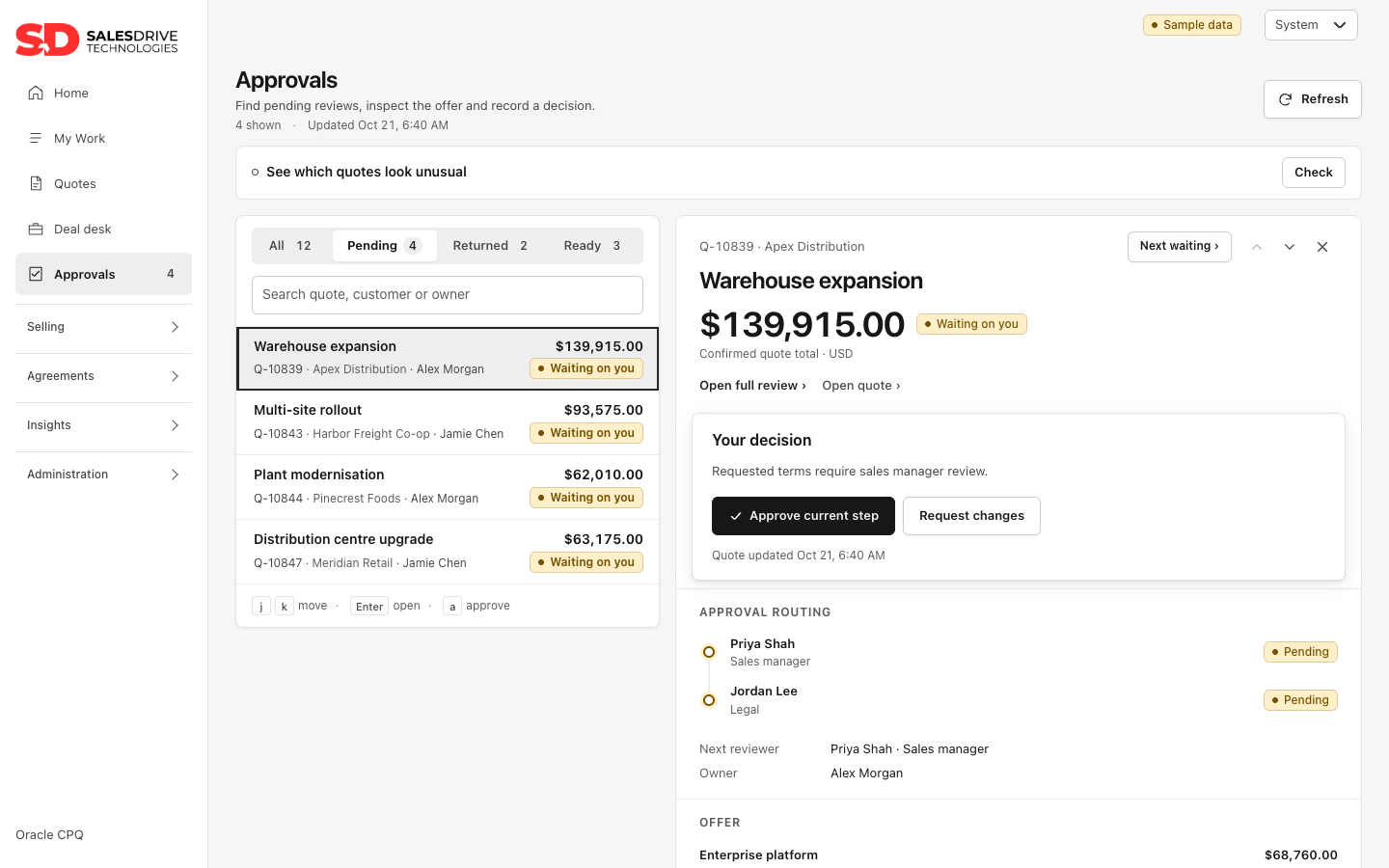
Task: Click the j shortcut key hint
Action: click(261, 607)
